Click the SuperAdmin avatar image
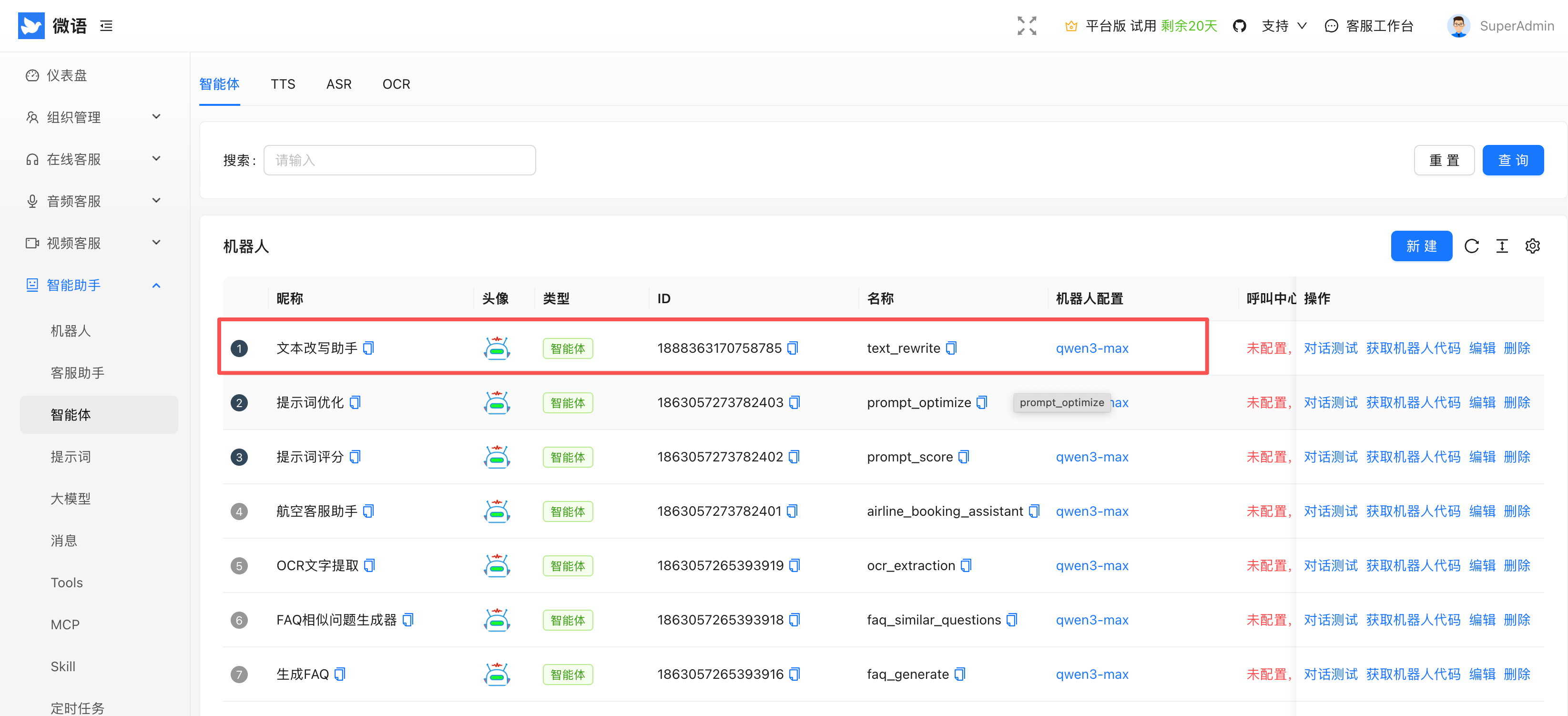Viewport: 1568px width, 716px height. tap(1458, 26)
